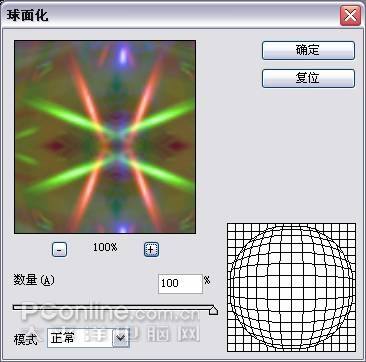Open the 模式 dropdown arrow

[x=121, y=338]
